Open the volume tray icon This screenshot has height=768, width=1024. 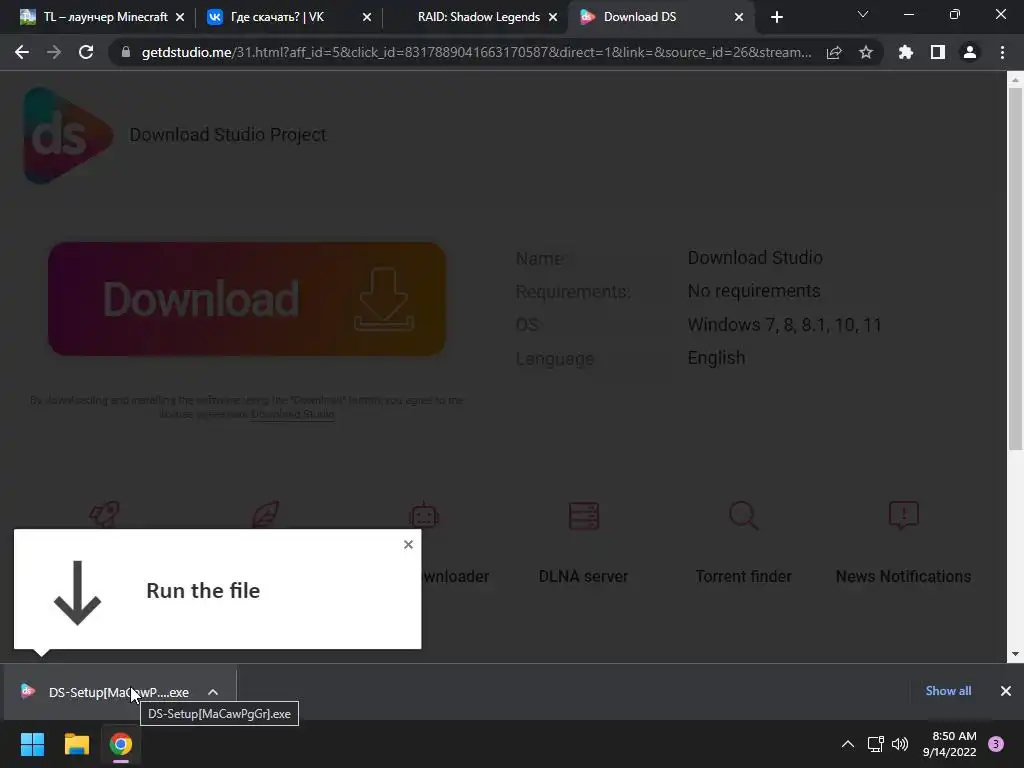(x=900, y=744)
